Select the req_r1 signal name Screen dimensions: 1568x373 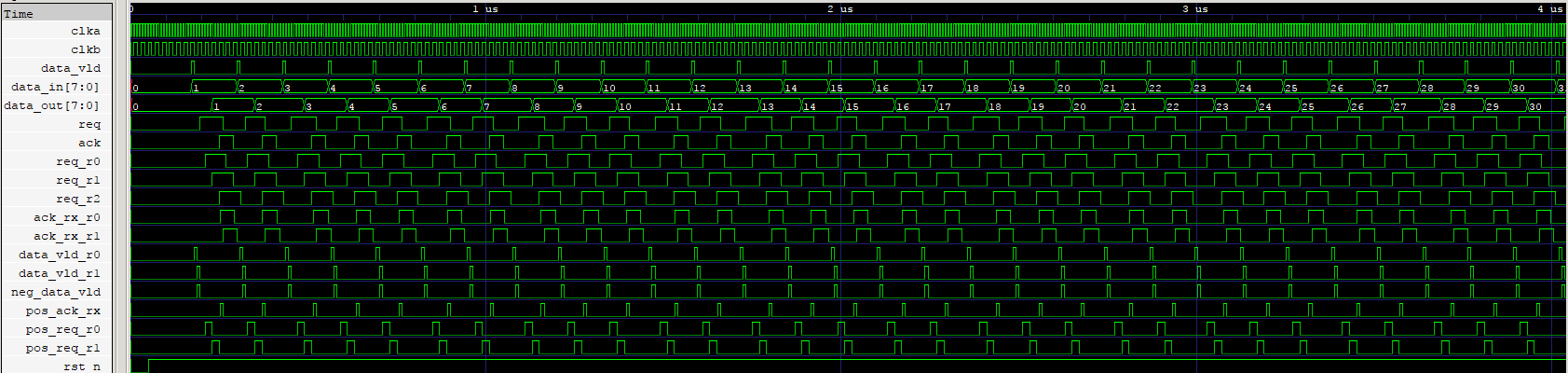78,180
